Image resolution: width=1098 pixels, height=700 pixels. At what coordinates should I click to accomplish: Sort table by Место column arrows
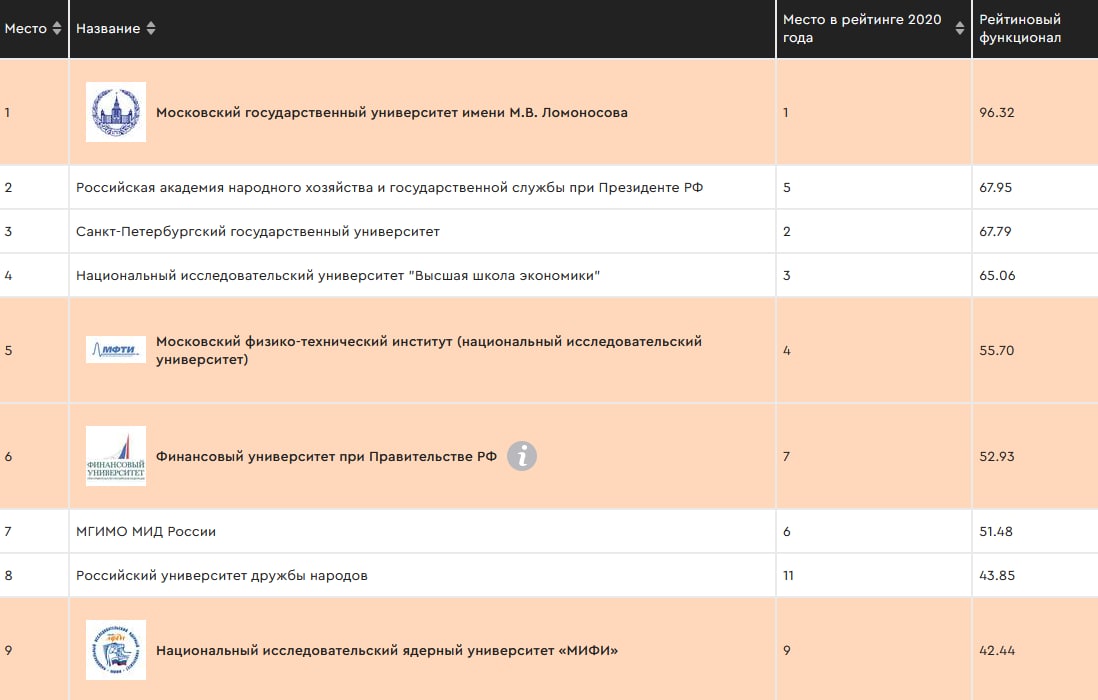pos(57,29)
